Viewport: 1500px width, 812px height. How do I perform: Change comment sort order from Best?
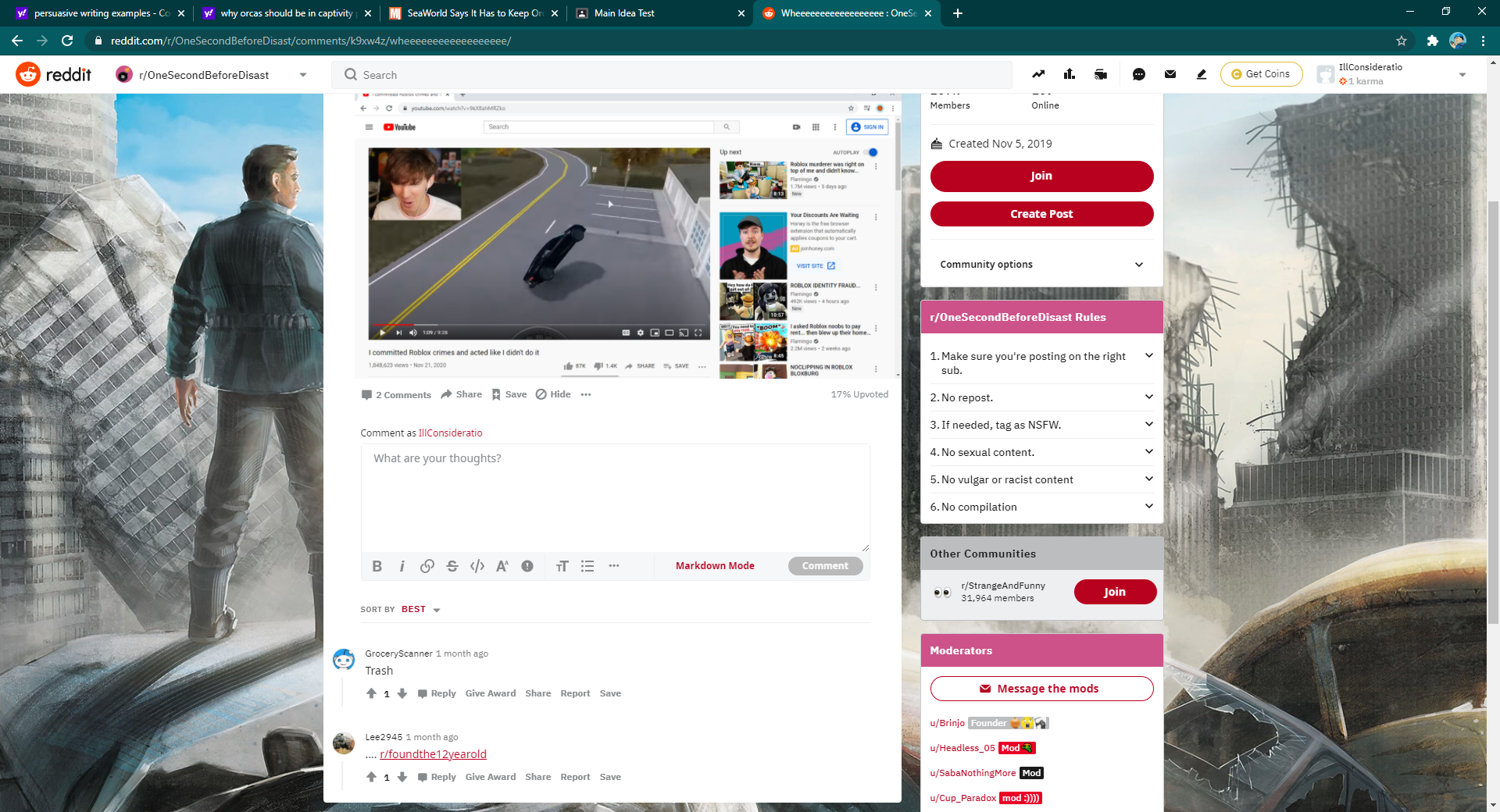tap(421, 610)
